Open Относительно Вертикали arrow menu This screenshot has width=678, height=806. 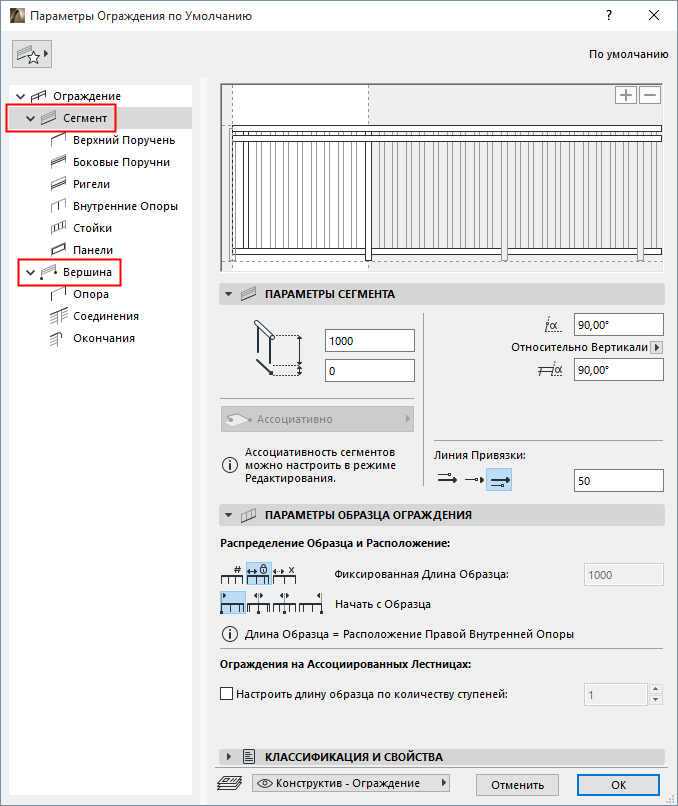point(656,347)
